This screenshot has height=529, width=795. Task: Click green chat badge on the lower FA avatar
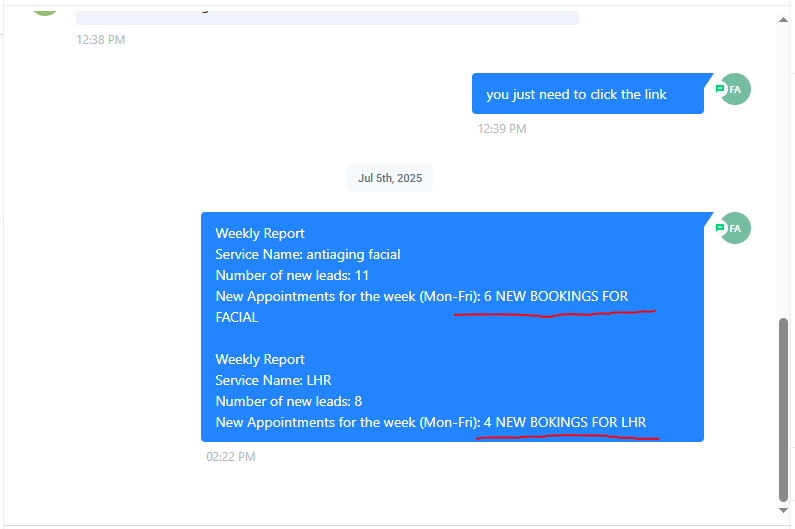tap(720, 228)
